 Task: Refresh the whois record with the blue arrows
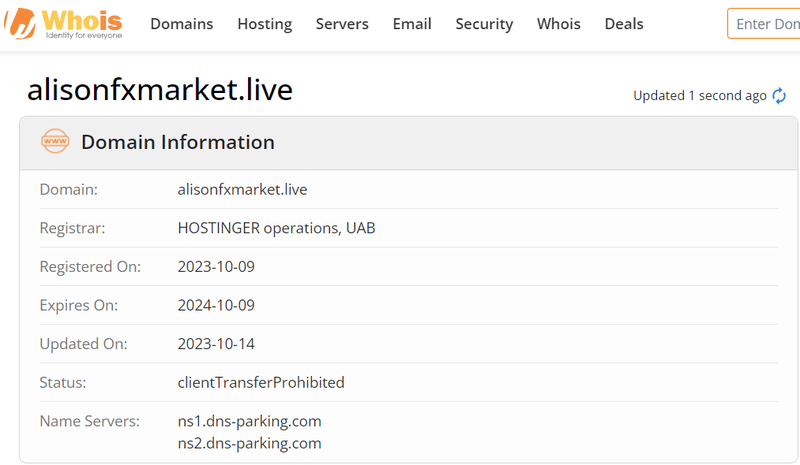[x=779, y=95]
